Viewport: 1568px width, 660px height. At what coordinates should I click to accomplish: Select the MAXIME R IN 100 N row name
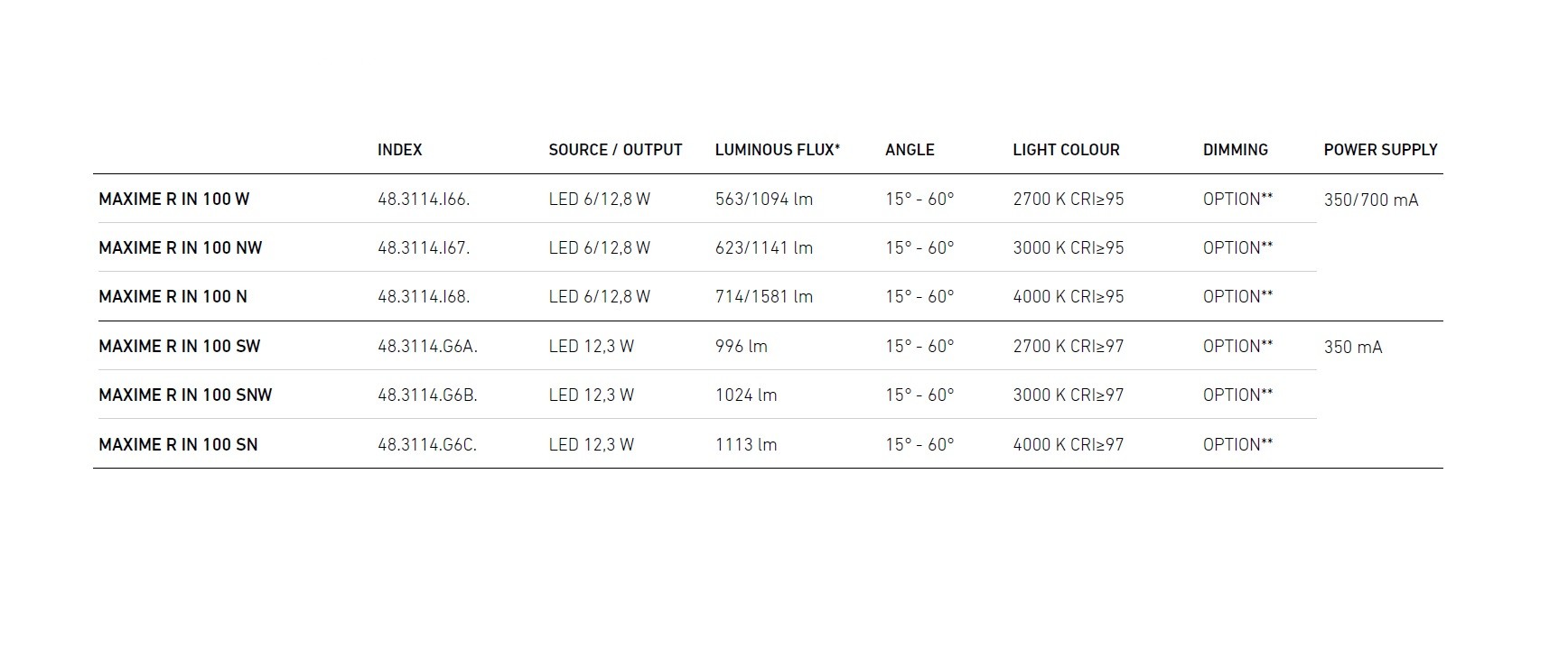tap(173, 297)
